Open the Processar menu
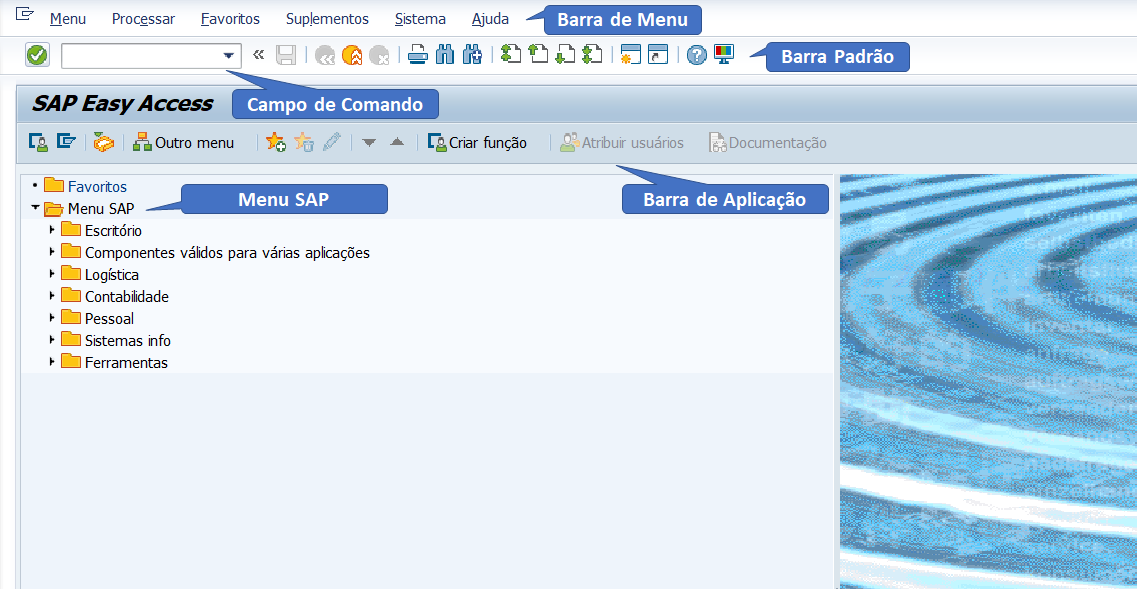 tap(144, 20)
